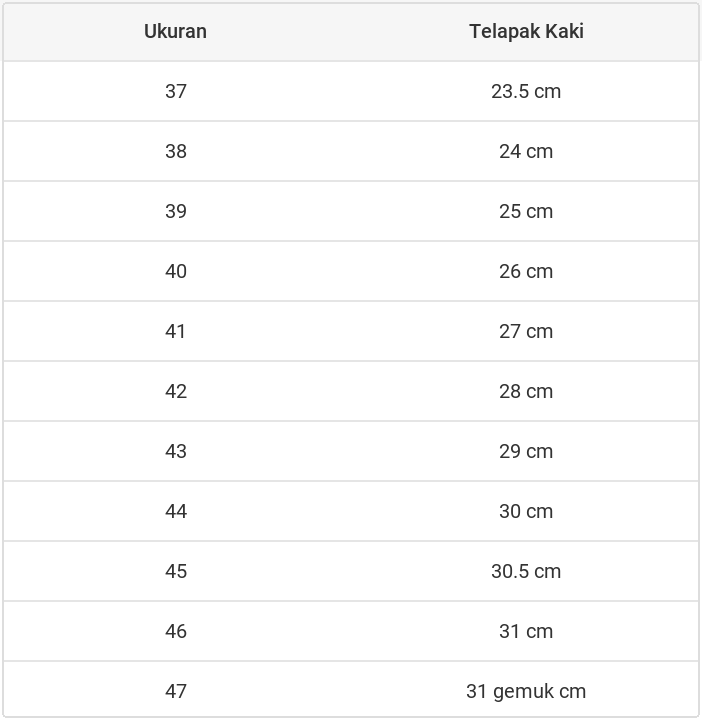Screen dimensions: 702x720
Task: Select the 31 gemuk cm cell
Action: [526, 691]
